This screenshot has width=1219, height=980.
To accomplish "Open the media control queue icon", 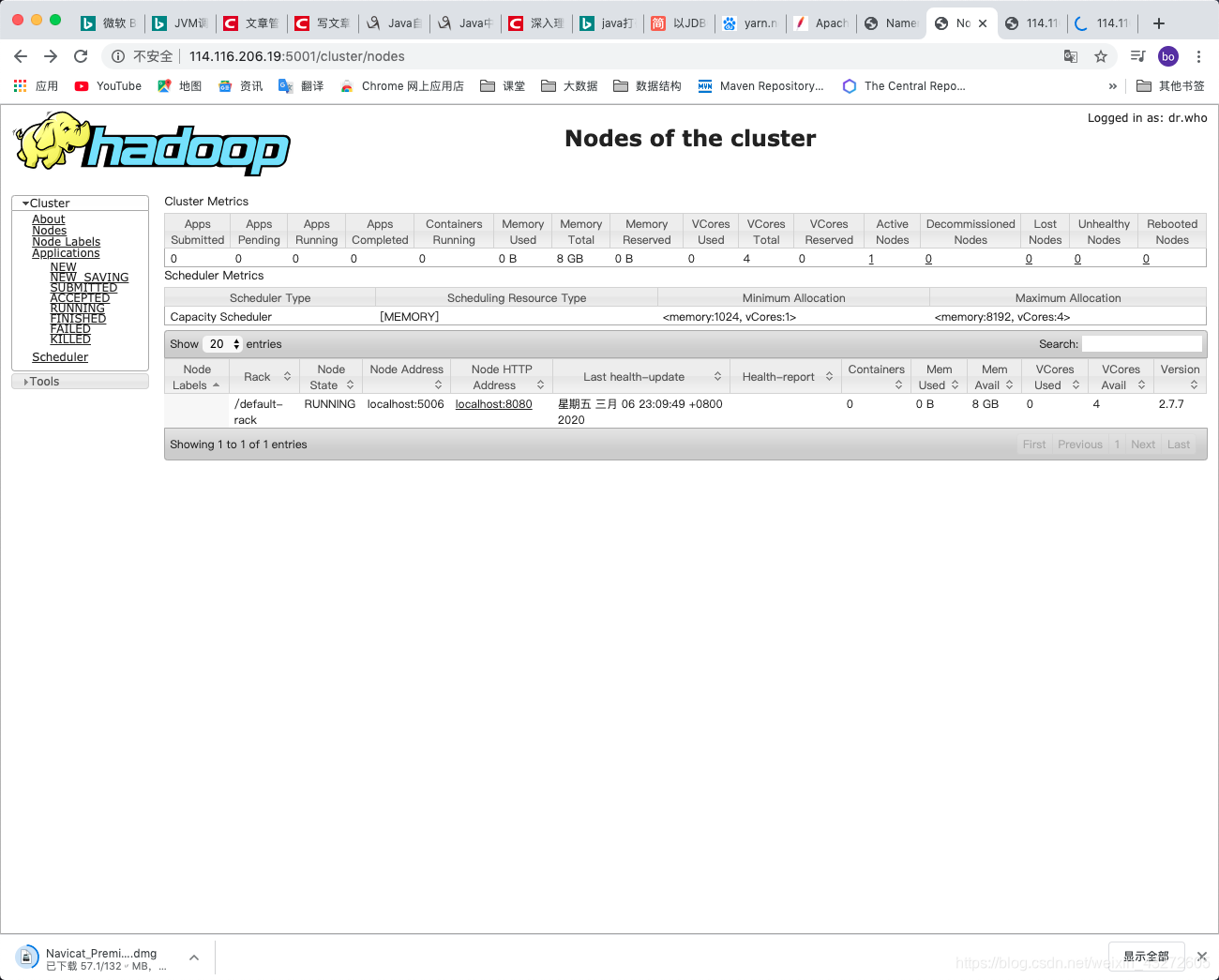I will click(x=1137, y=56).
